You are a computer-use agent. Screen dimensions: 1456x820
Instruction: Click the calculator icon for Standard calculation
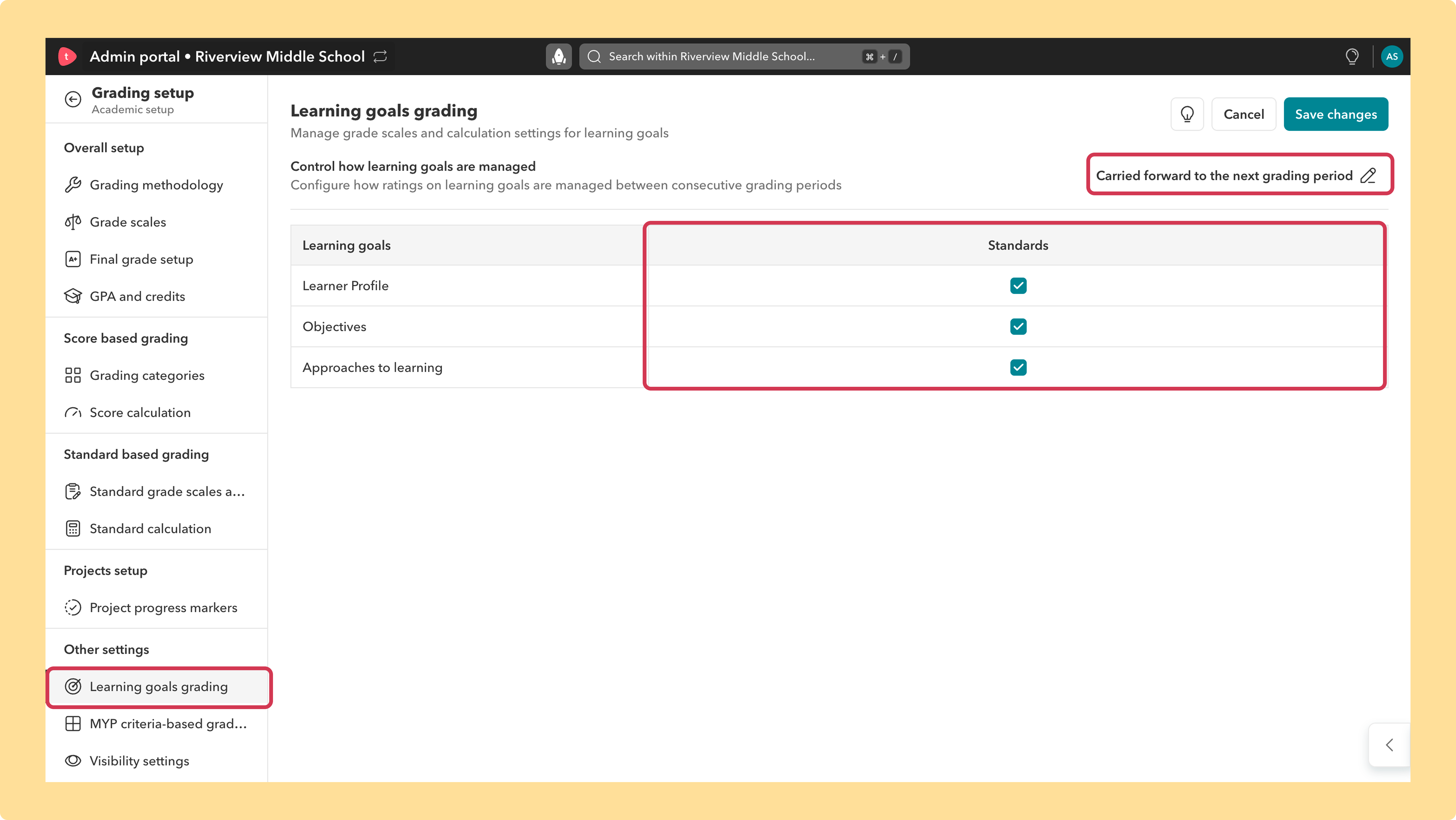pos(73,528)
